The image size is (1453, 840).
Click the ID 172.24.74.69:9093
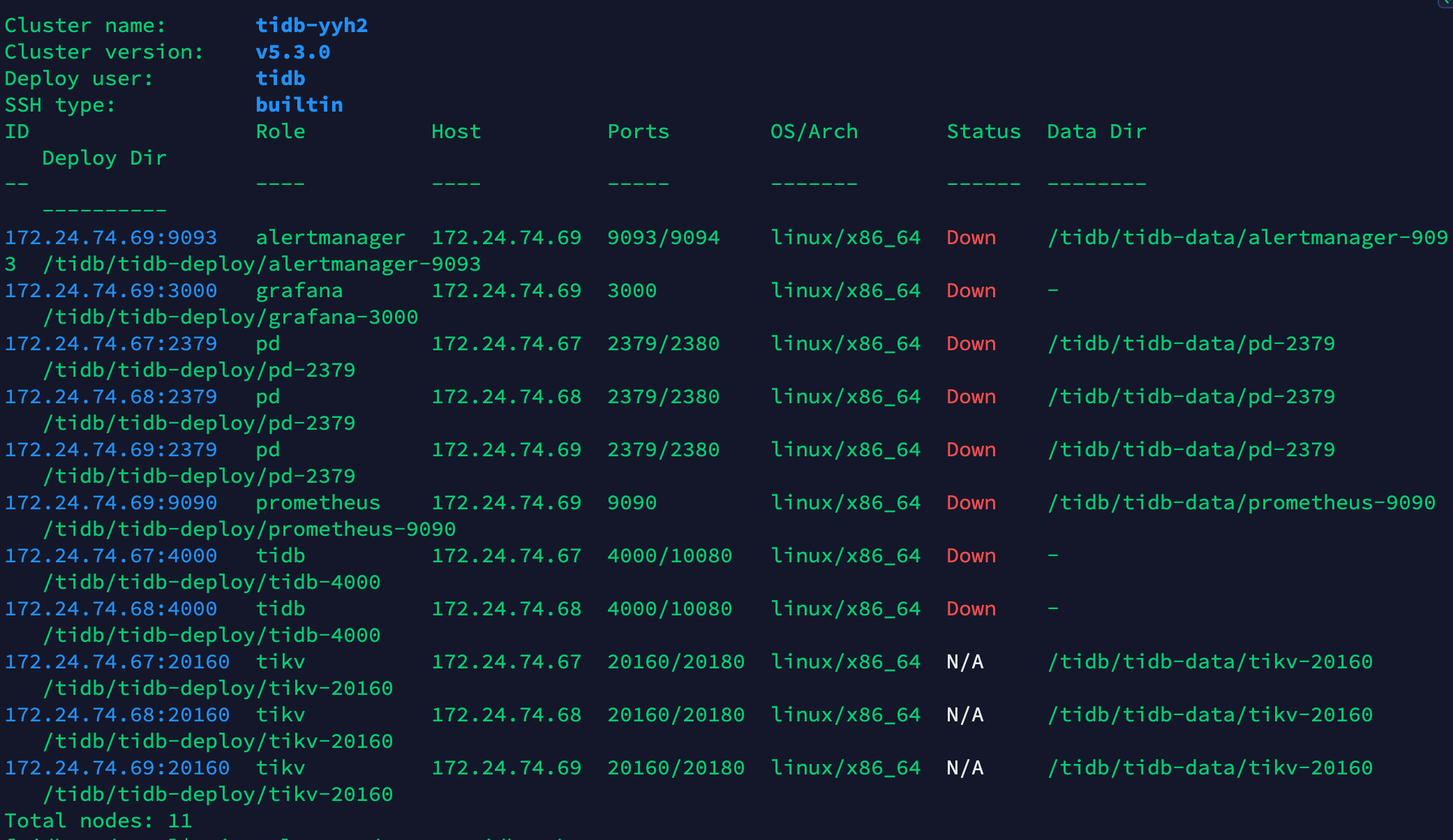tap(110, 238)
